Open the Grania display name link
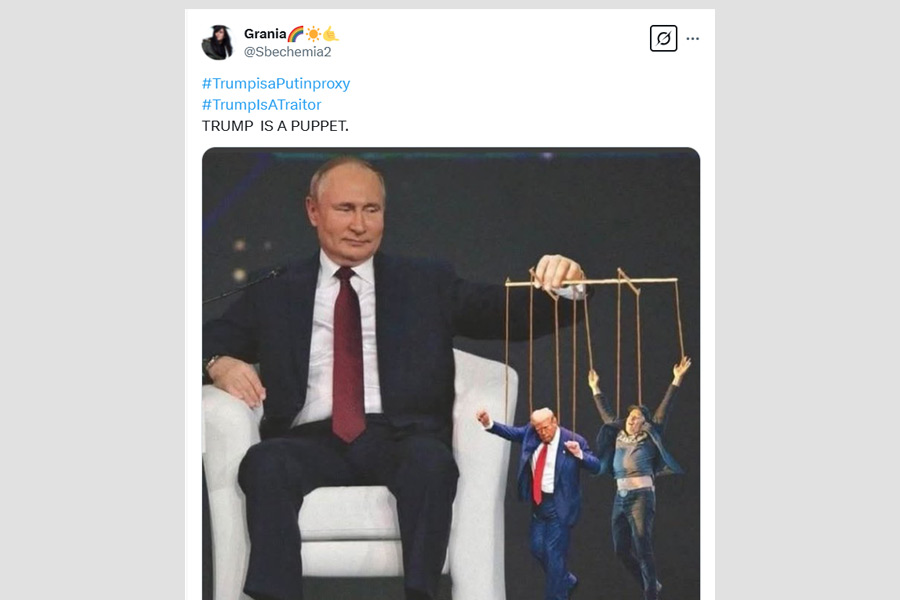The width and height of the screenshot is (900, 600). (265, 34)
